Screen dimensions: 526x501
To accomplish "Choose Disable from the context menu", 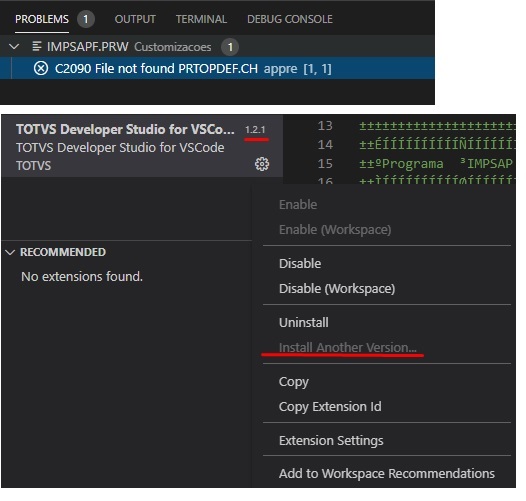I will click(x=300, y=263).
